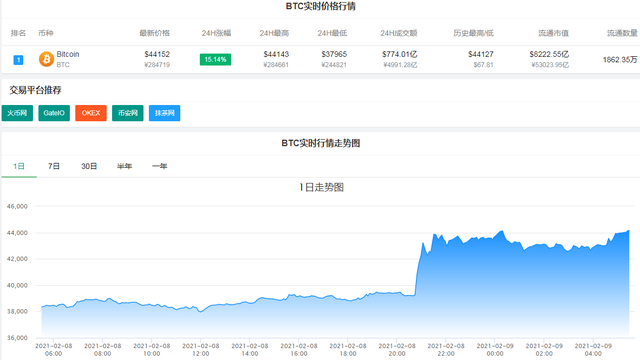Click the 44,000 y-axis label
The width and height of the screenshot is (640, 360).
(17, 233)
